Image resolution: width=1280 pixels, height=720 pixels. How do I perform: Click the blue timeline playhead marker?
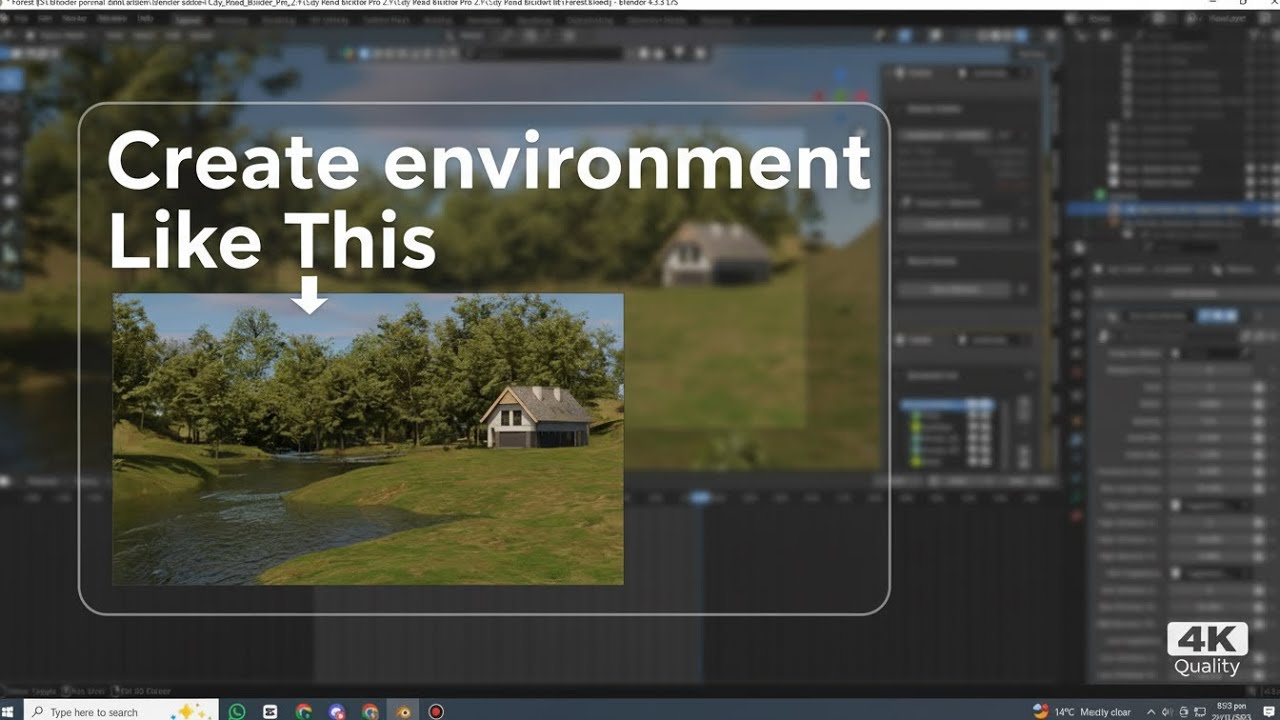pyautogui.click(x=701, y=497)
